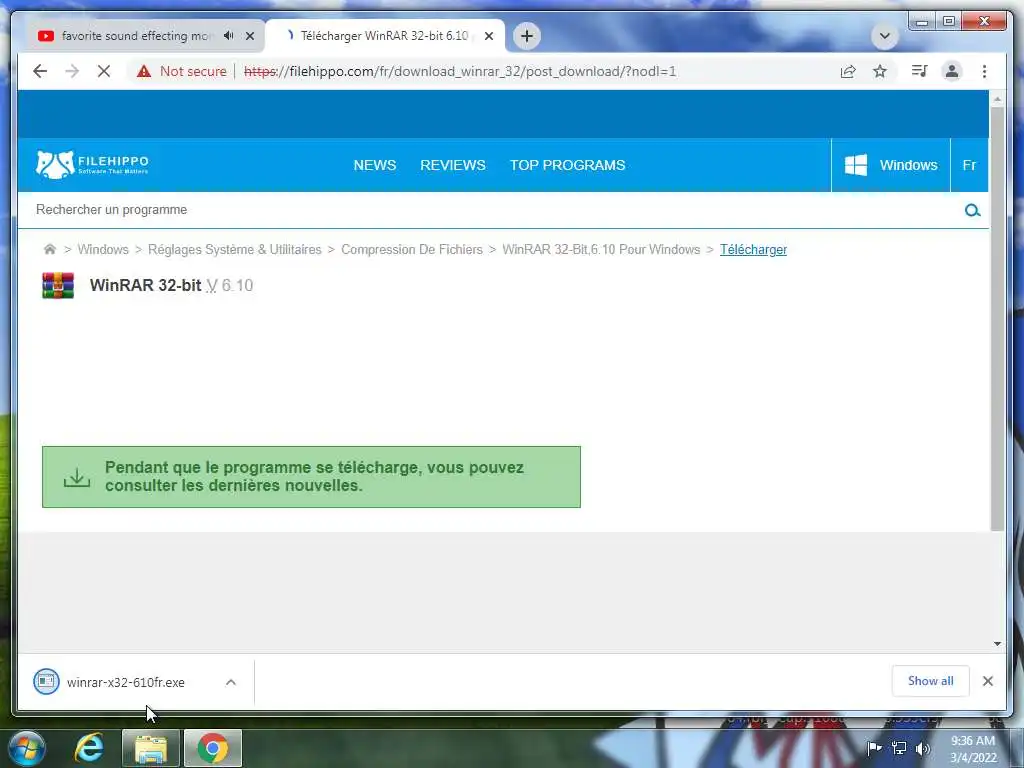Click the FileHippo logo
1024x768 pixels.
(92, 165)
